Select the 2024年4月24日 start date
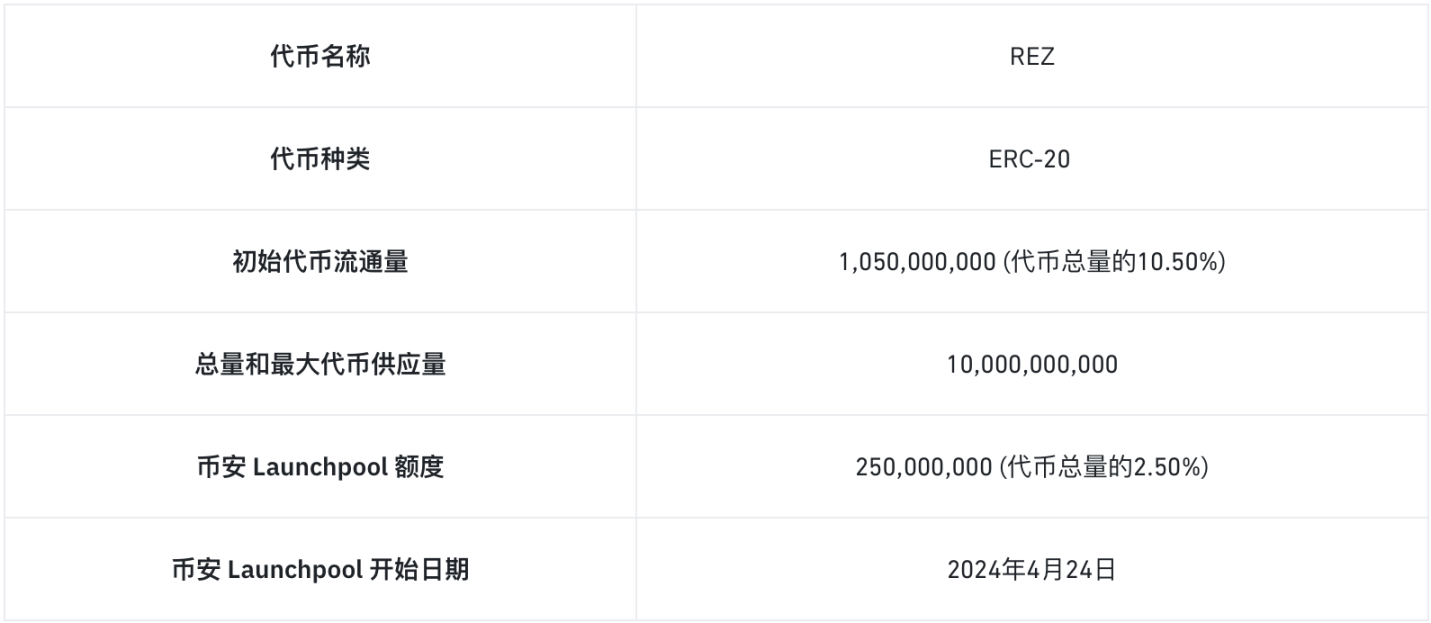Screen dimensions: 1431x623 tap(1032, 570)
